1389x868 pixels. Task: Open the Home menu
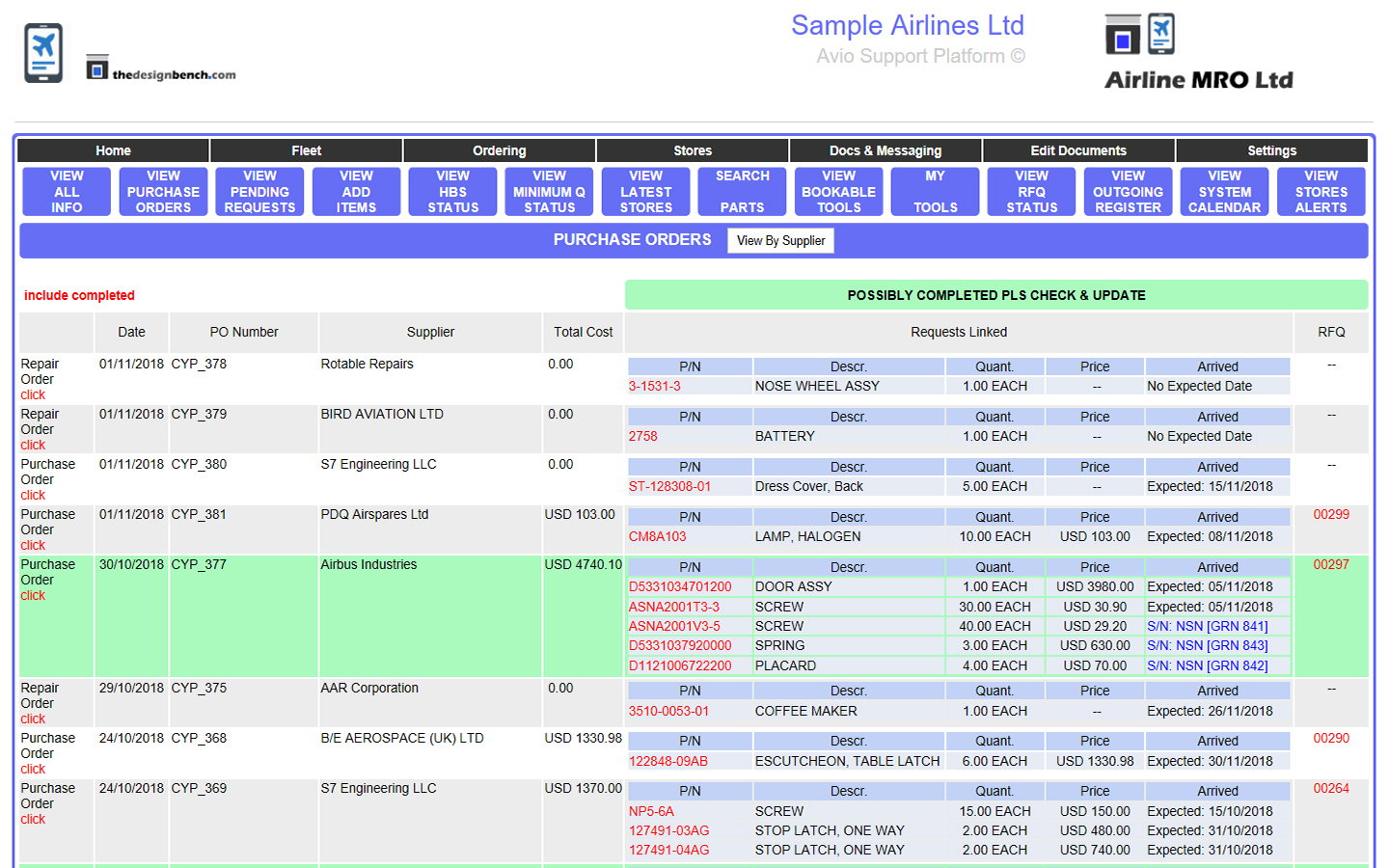click(x=113, y=150)
